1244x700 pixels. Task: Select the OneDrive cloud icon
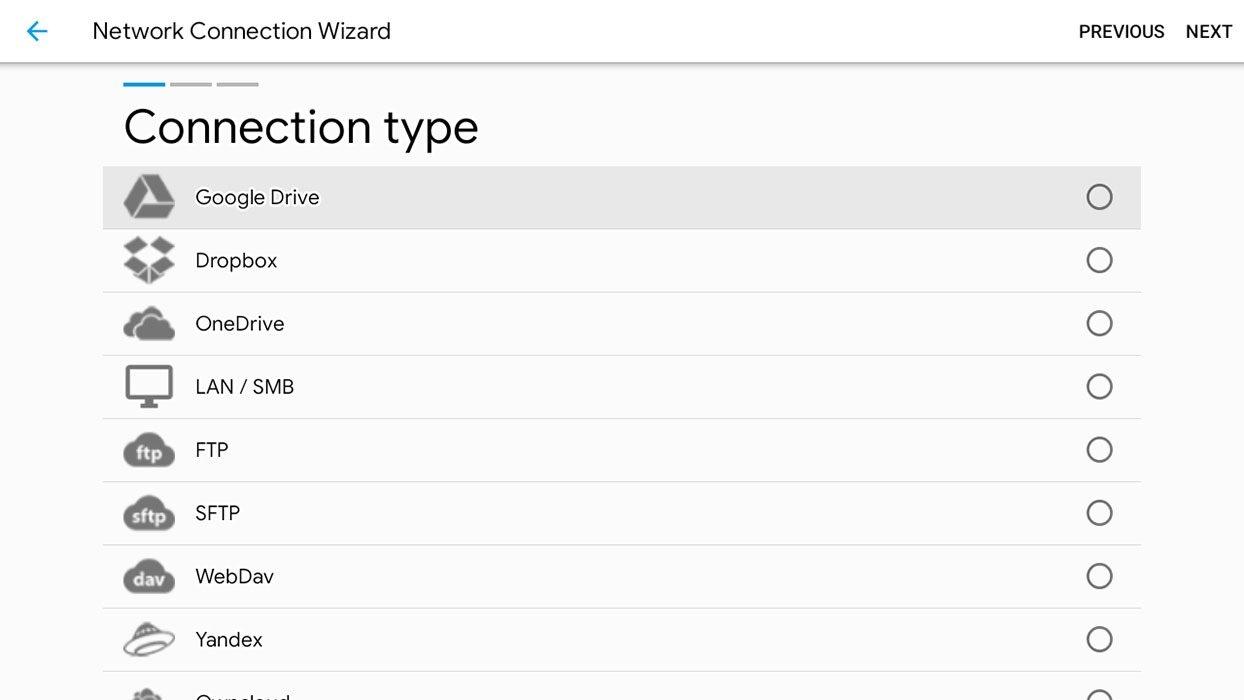[x=148, y=323]
